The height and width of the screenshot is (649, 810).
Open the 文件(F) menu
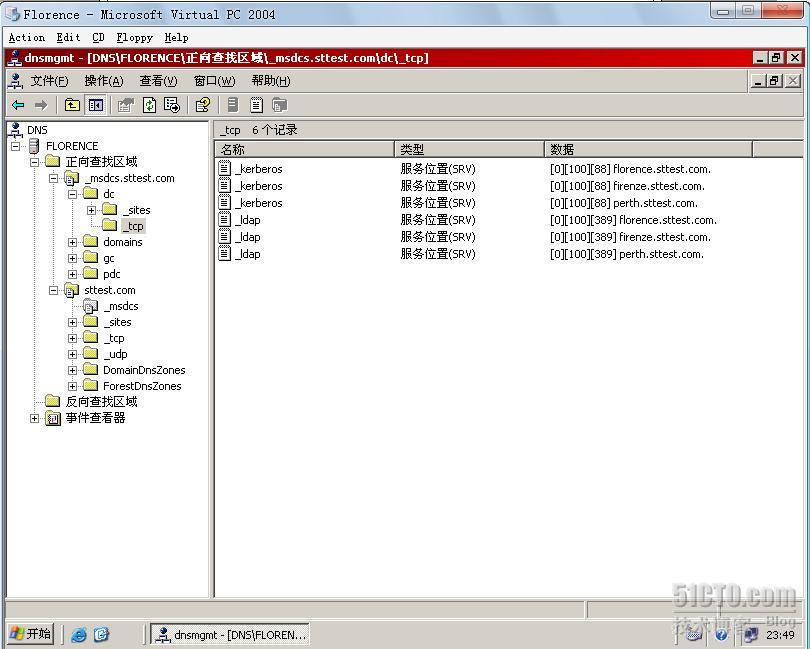click(x=49, y=81)
